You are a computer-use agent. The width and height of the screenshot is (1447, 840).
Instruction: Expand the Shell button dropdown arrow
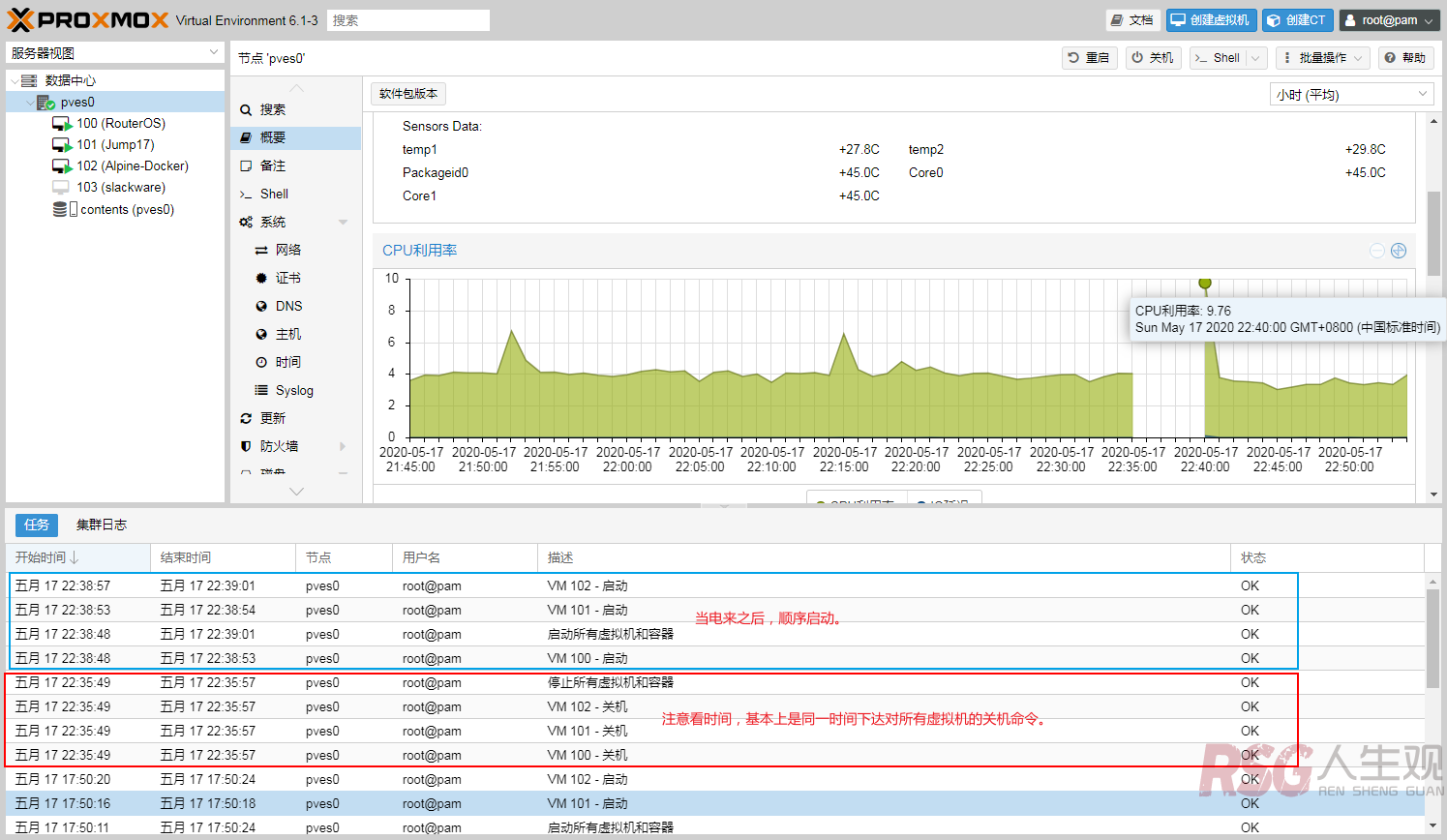point(1256,58)
